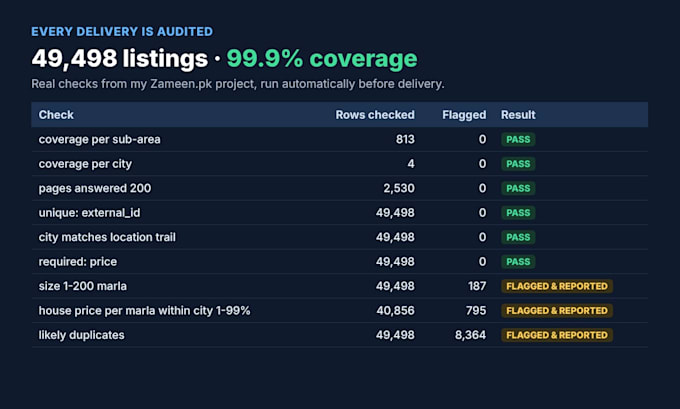Click the '99.9% coverage' green heading
Image resolution: width=680 pixels, height=409 pixels.
pos(322,59)
